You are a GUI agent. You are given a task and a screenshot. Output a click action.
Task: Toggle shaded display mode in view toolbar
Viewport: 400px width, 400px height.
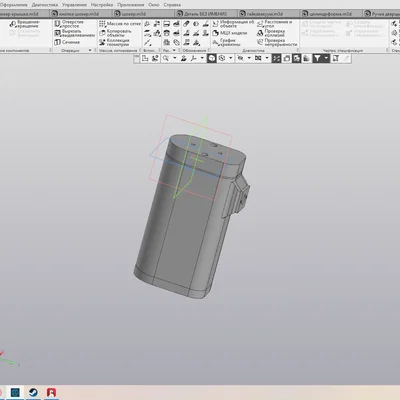coord(212,58)
